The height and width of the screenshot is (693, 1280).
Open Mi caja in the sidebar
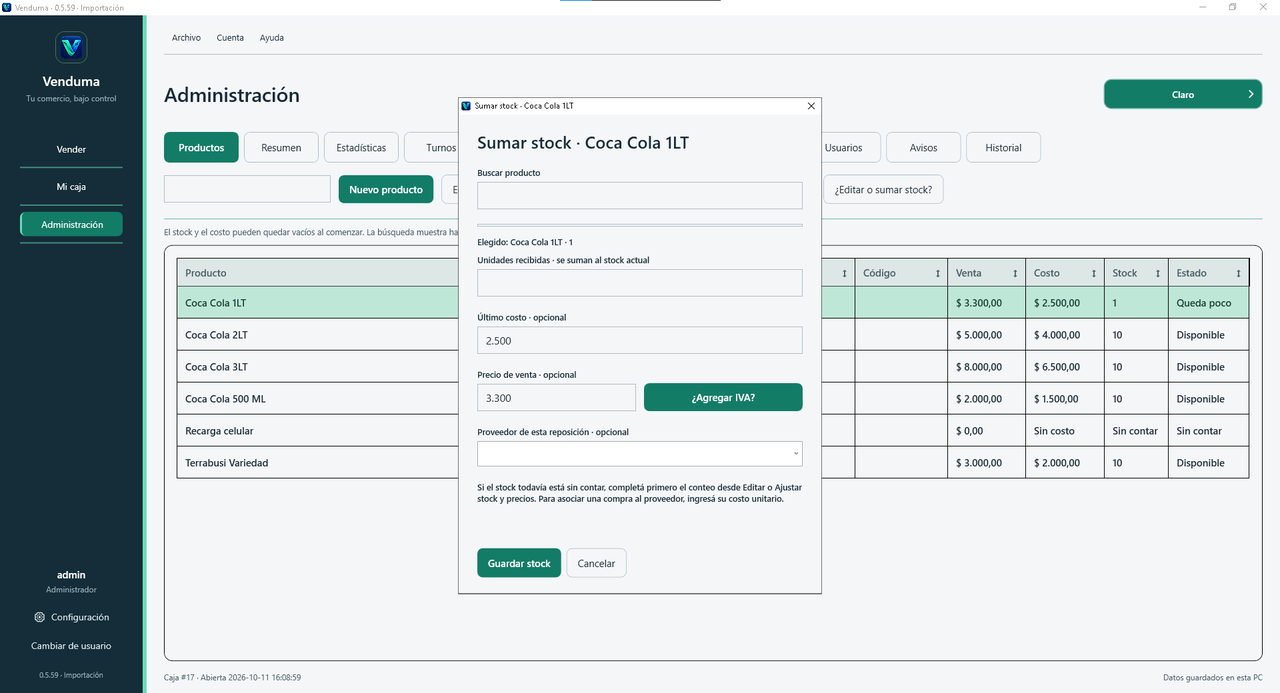(71, 186)
